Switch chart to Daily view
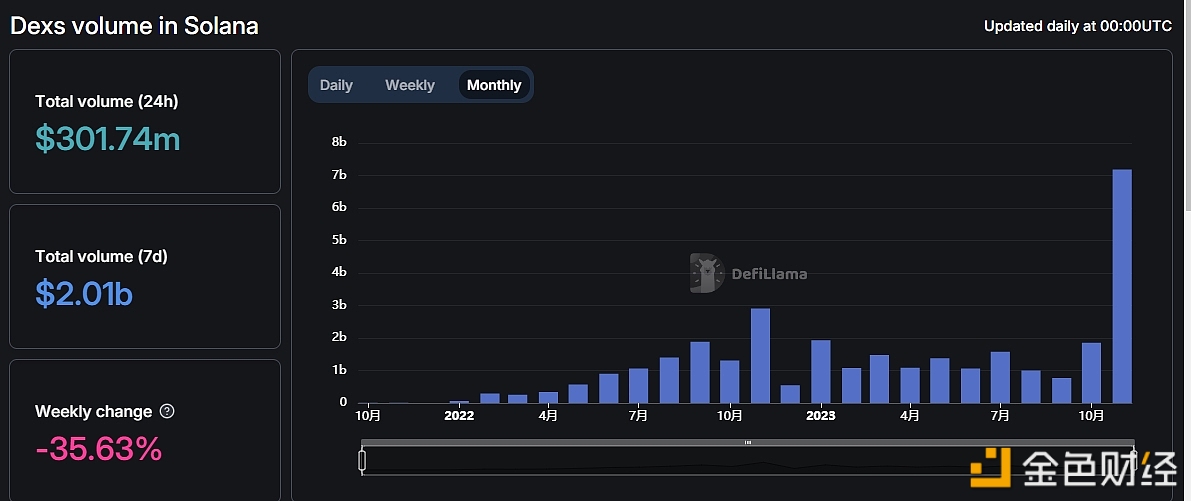 (x=336, y=85)
